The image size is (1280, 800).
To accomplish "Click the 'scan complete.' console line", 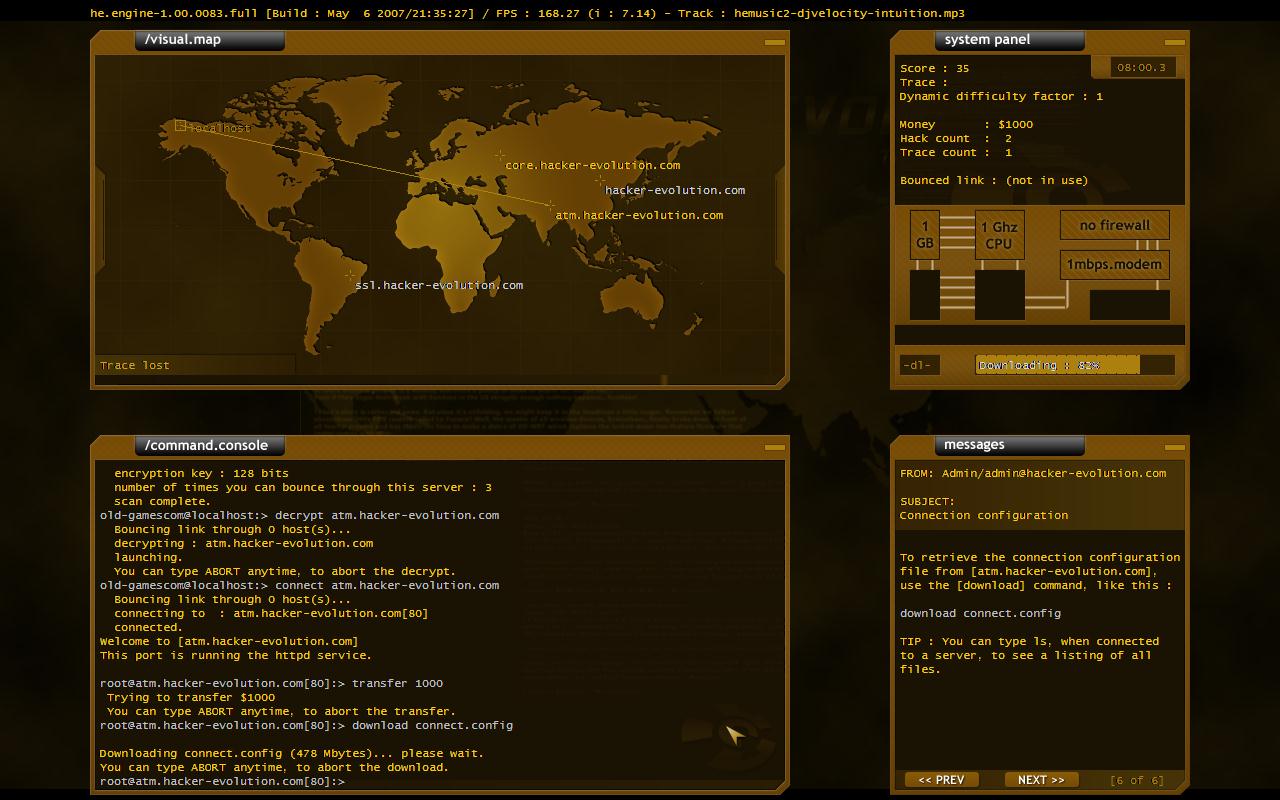I will click(x=162, y=501).
